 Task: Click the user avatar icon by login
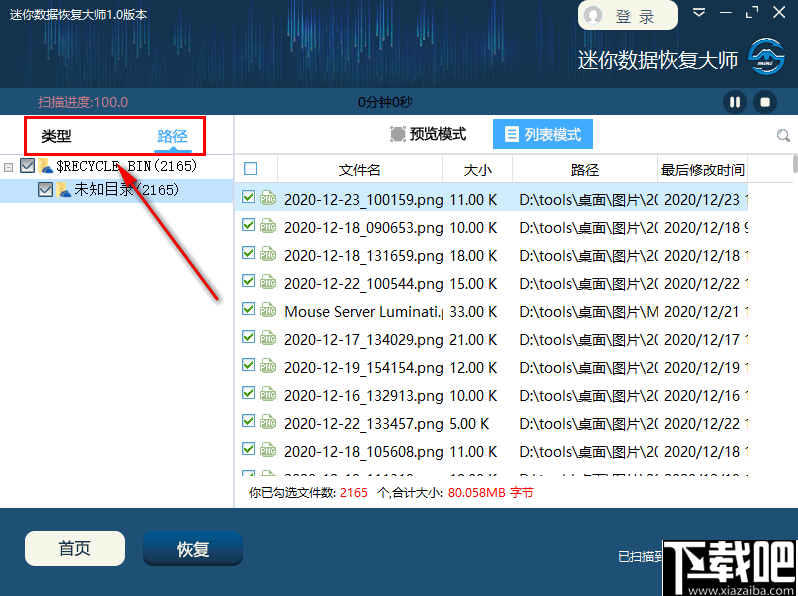tap(593, 15)
